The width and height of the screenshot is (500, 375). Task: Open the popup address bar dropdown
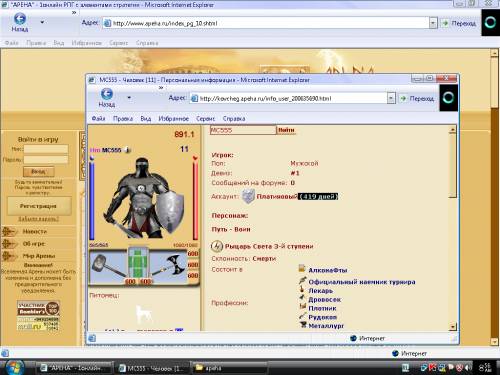tap(391, 98)
